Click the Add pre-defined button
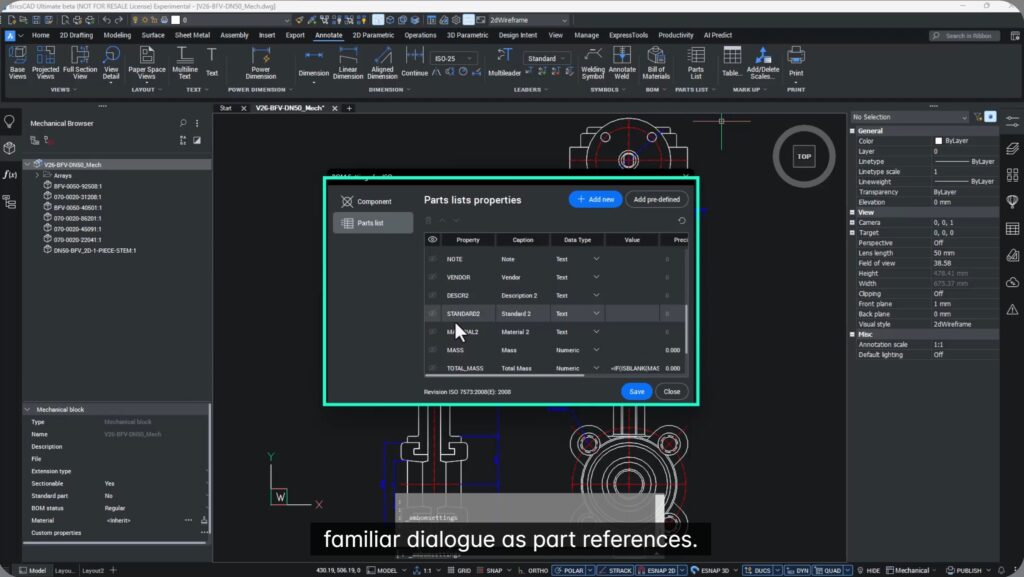The width and height of the screenshot is (1024, 577). pos(659,199)
